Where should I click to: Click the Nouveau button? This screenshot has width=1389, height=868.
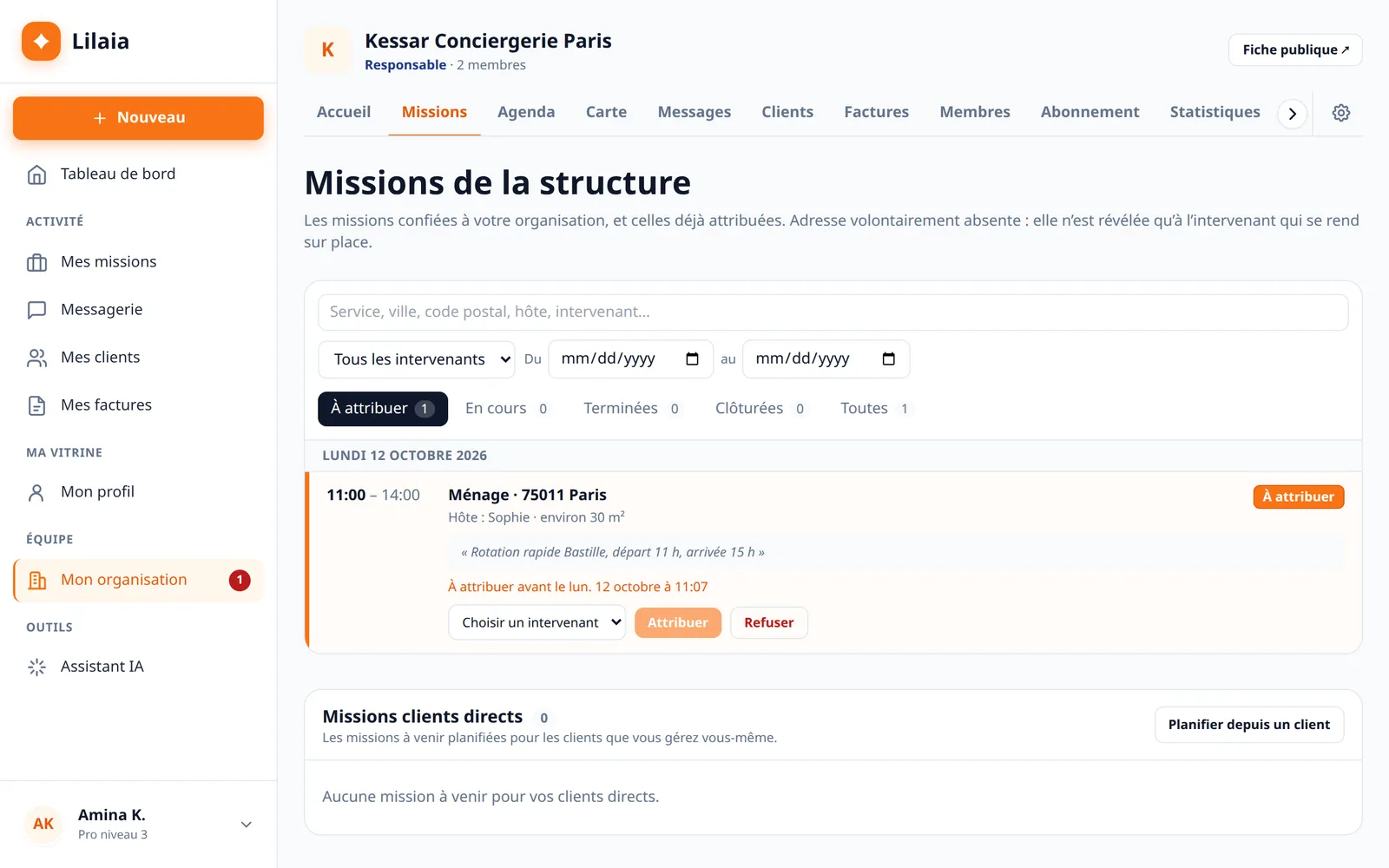(x=138, y=118)
